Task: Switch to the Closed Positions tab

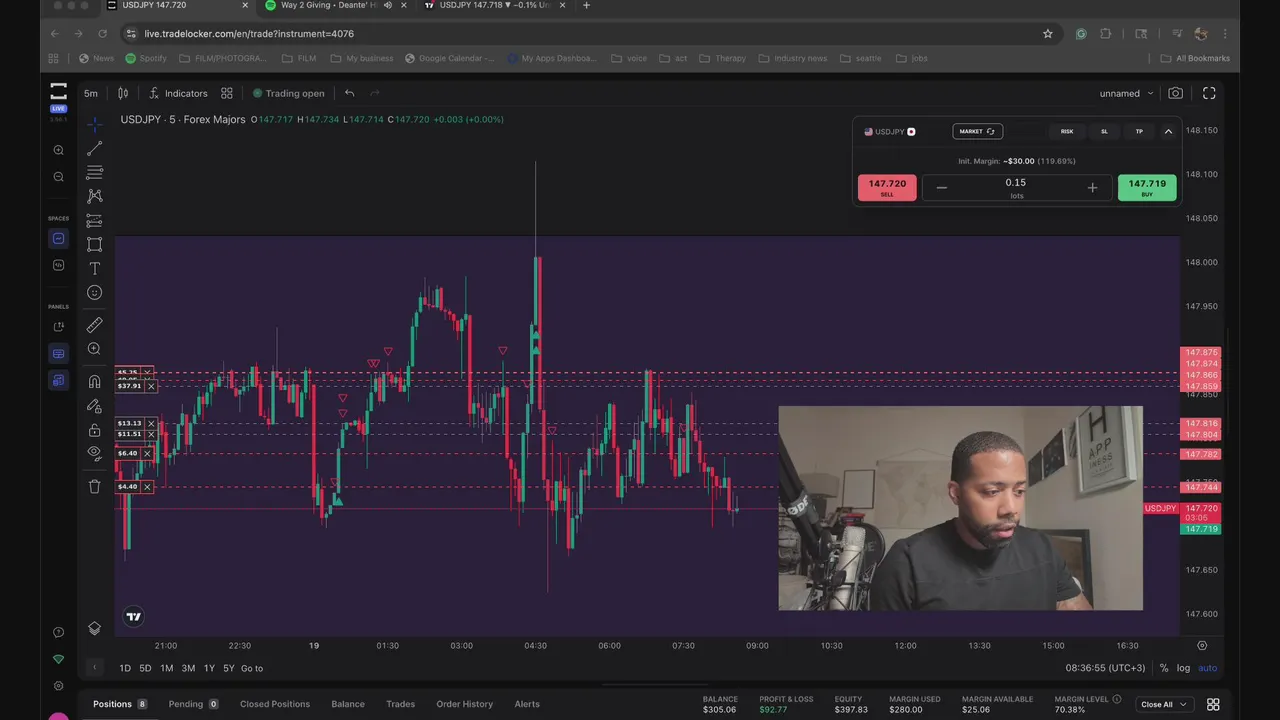Action: tap(275, 704)
